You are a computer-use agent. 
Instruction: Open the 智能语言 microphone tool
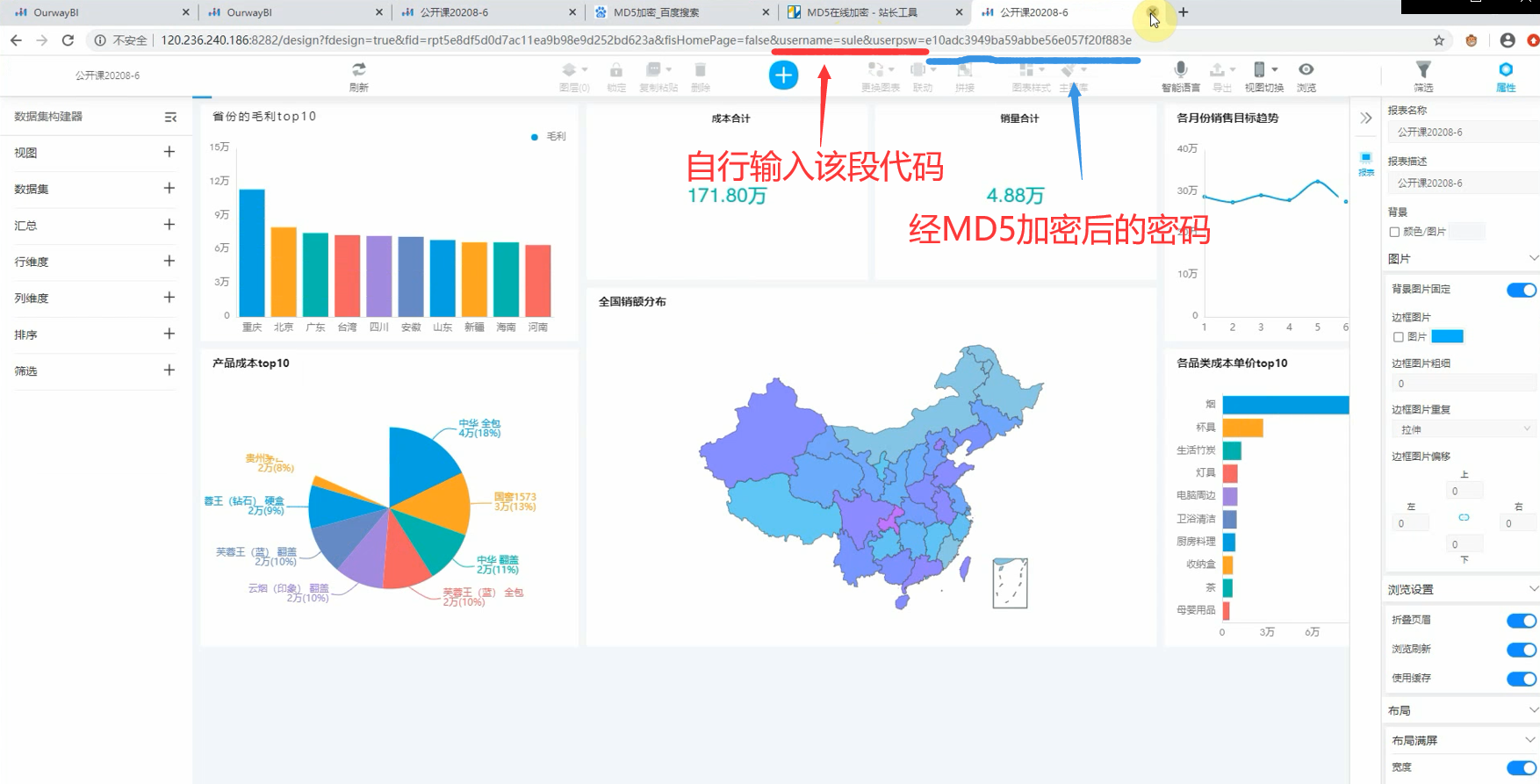coord(1180,76)
